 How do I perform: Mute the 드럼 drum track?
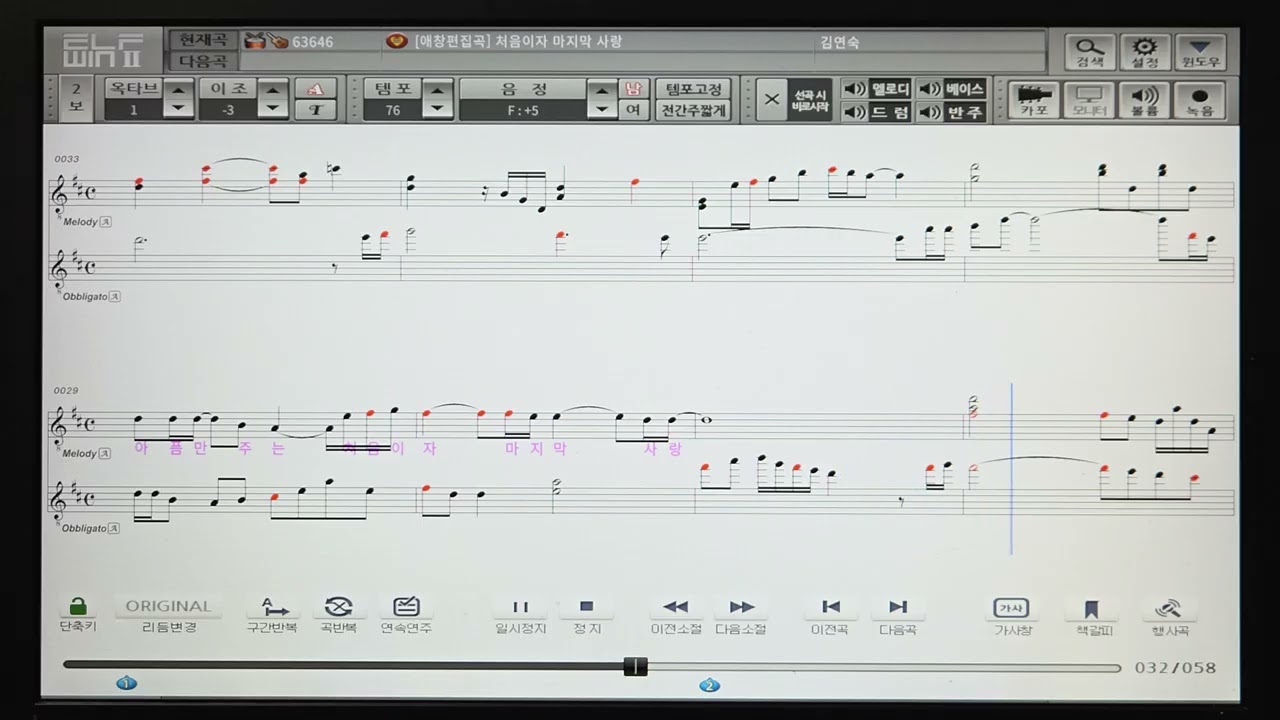[875, 111]
